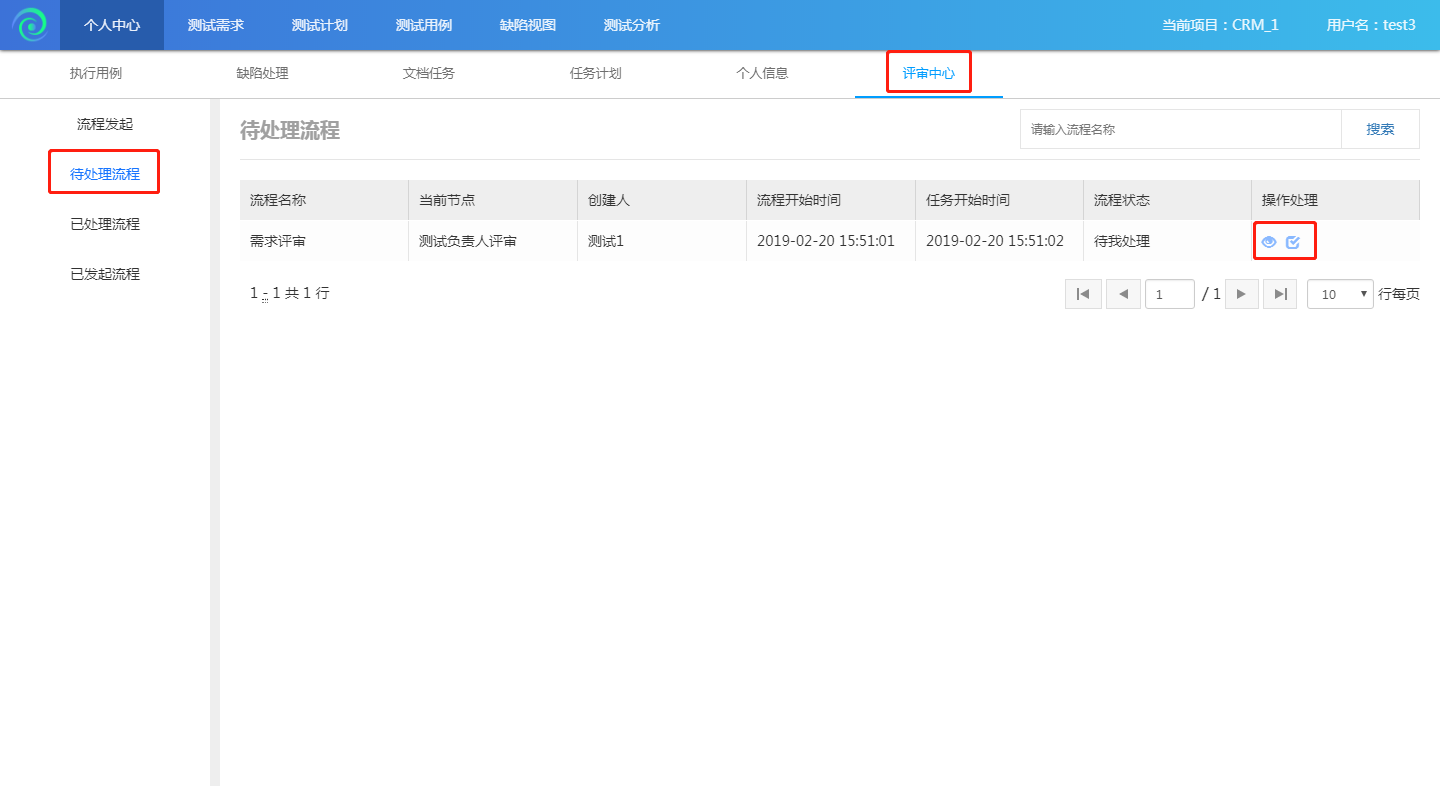
Task: Jump to last page of results
Action: coord(1280,294)
